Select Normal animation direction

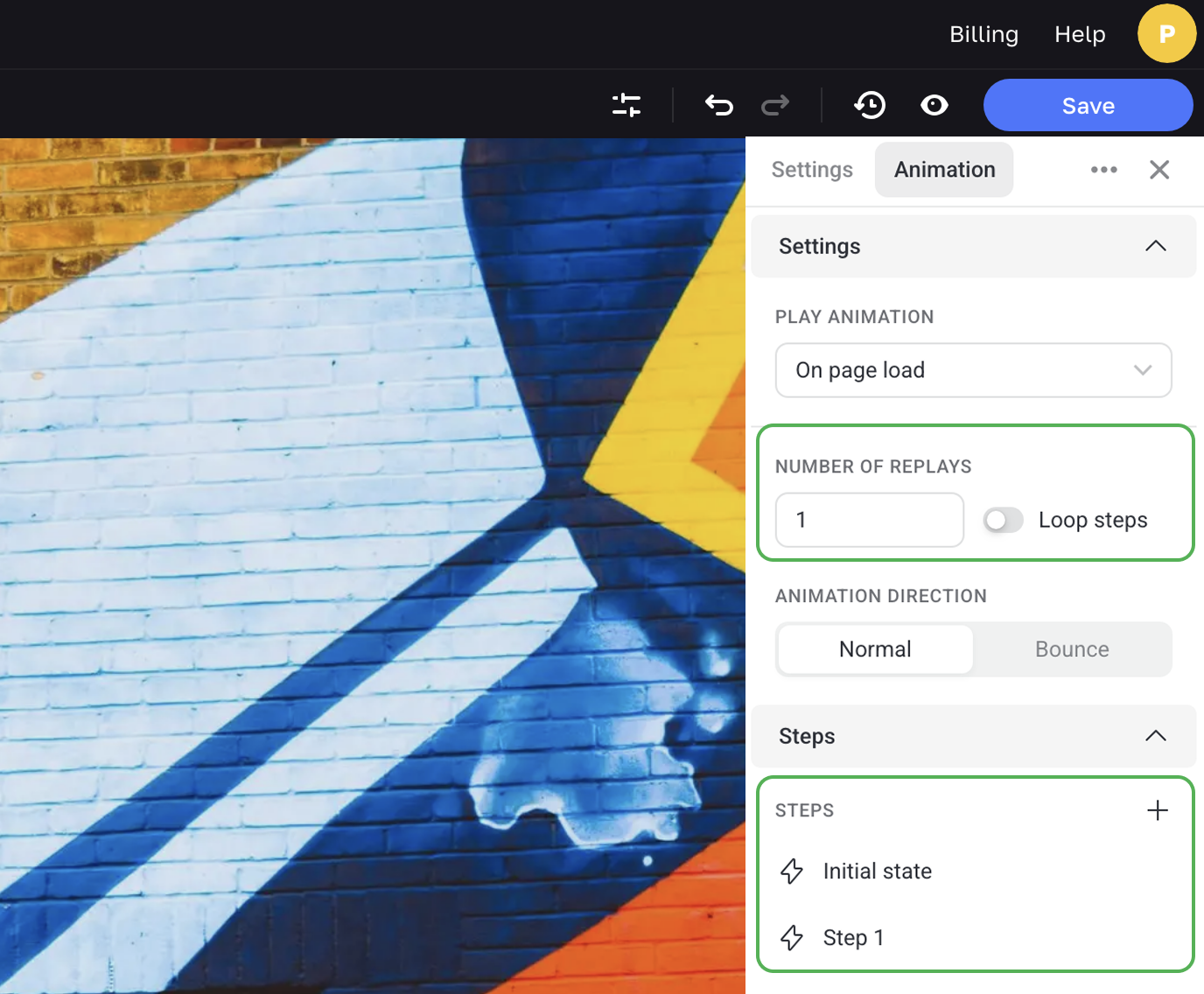pyautogui.click(x=875, y=649)
